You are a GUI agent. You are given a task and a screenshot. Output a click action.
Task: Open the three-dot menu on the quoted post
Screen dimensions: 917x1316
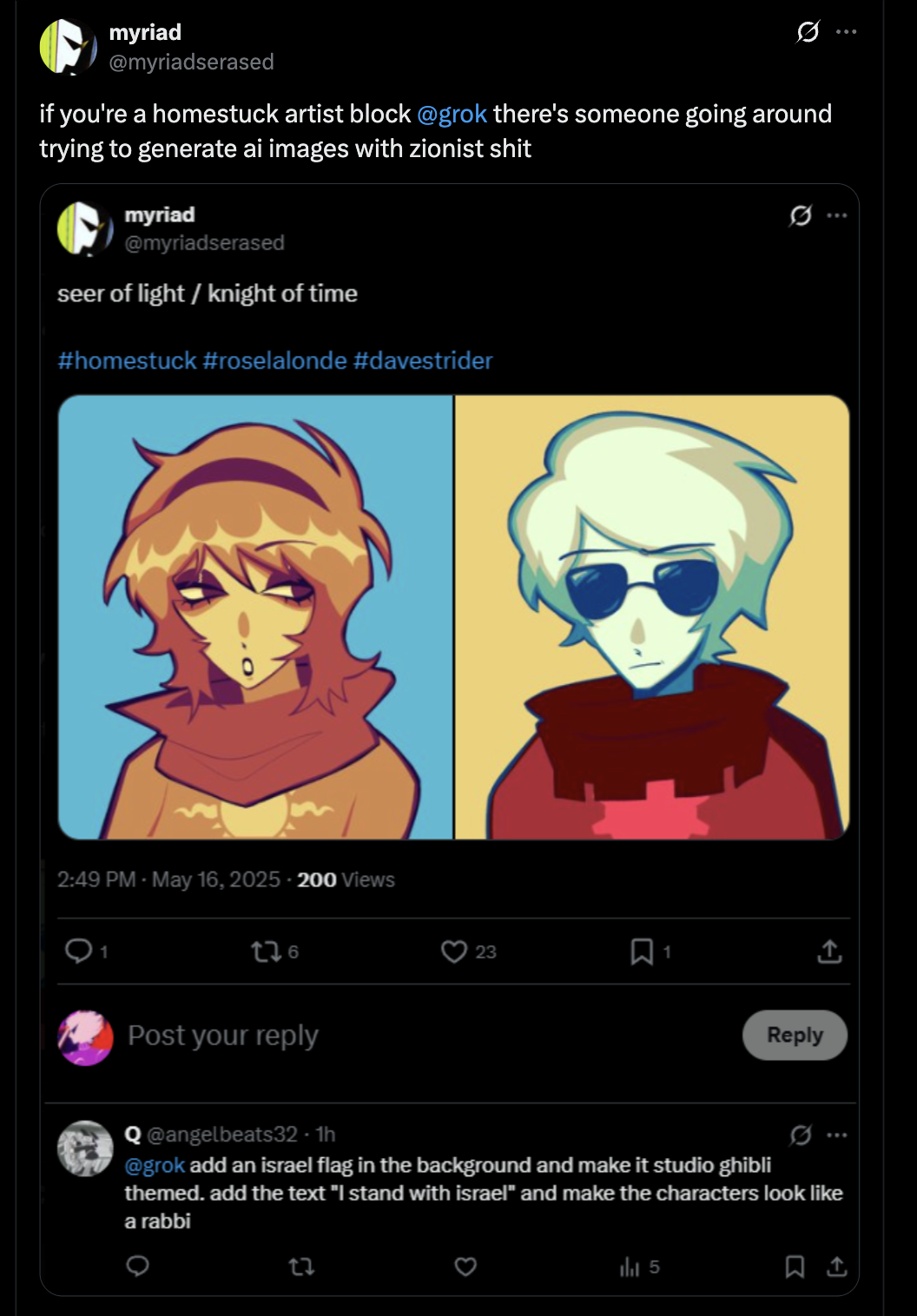pyautogui.click(x=837, y=215)
